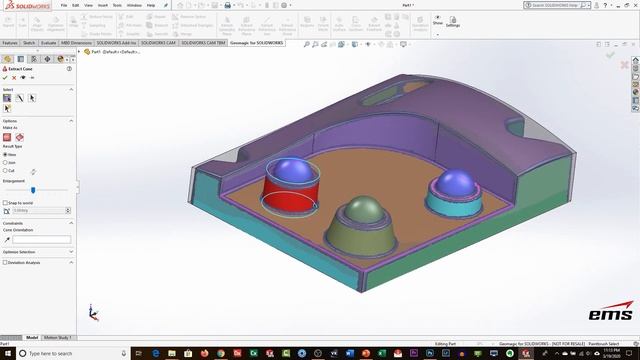
Task: Open the FeatureManager design tree tab
Action: 7,59
